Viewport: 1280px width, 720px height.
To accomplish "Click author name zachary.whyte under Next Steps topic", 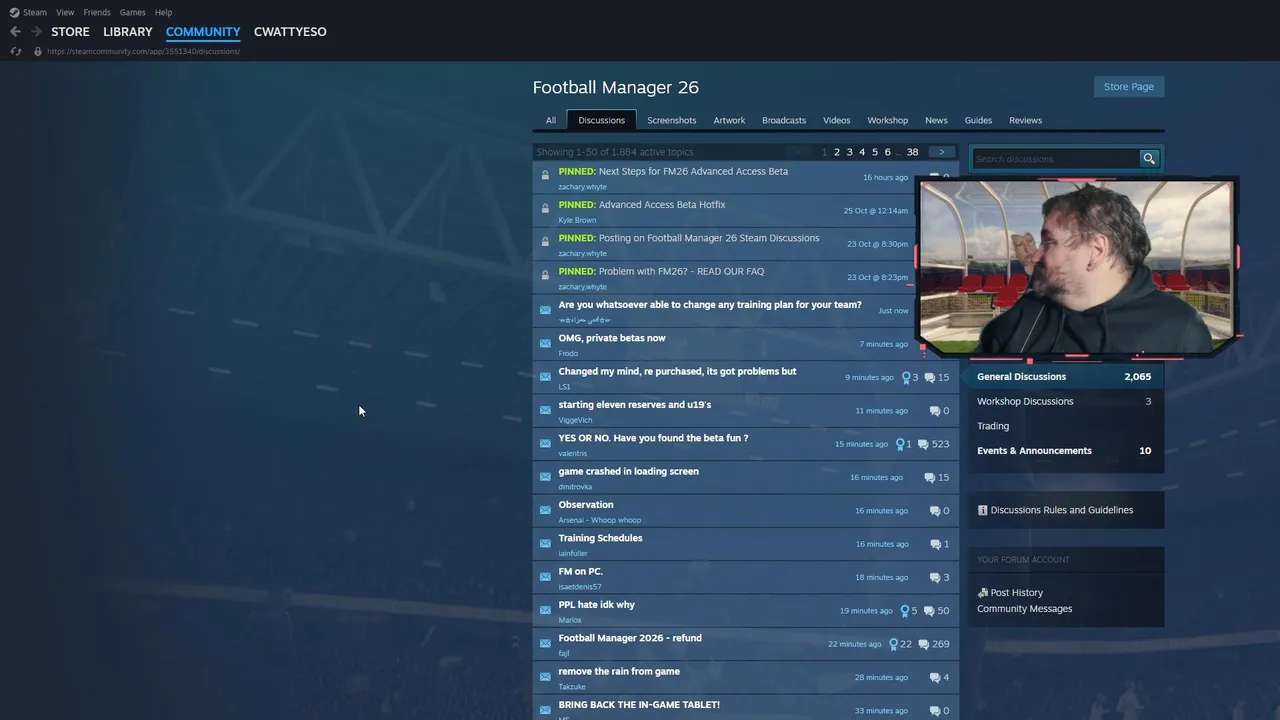I will [582, 187].
